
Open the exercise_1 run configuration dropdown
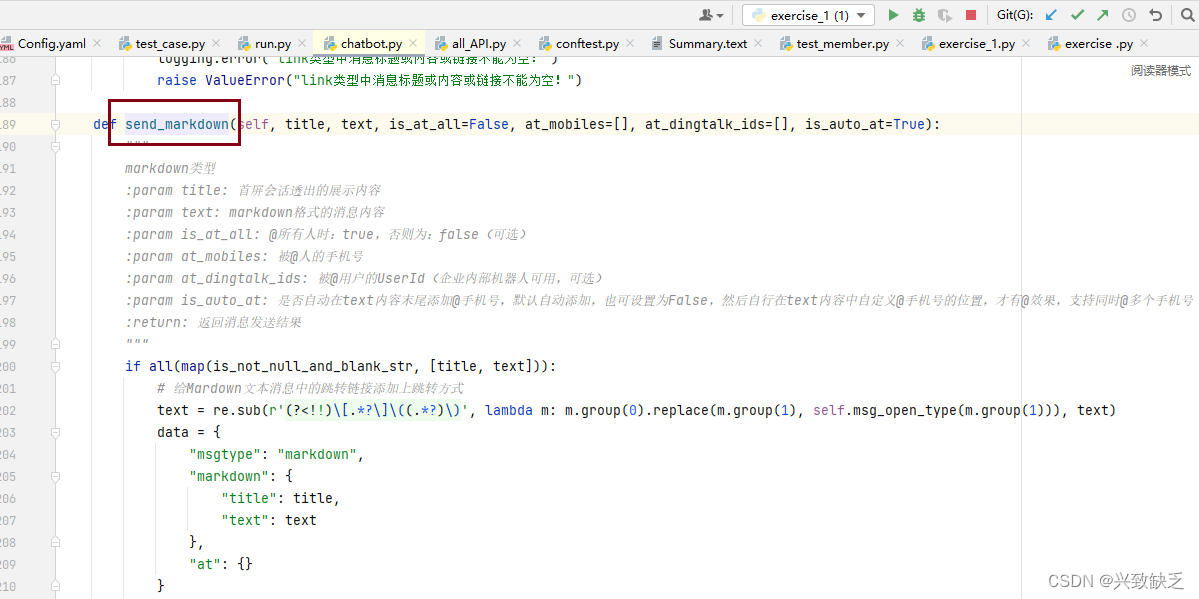point(861,15)
